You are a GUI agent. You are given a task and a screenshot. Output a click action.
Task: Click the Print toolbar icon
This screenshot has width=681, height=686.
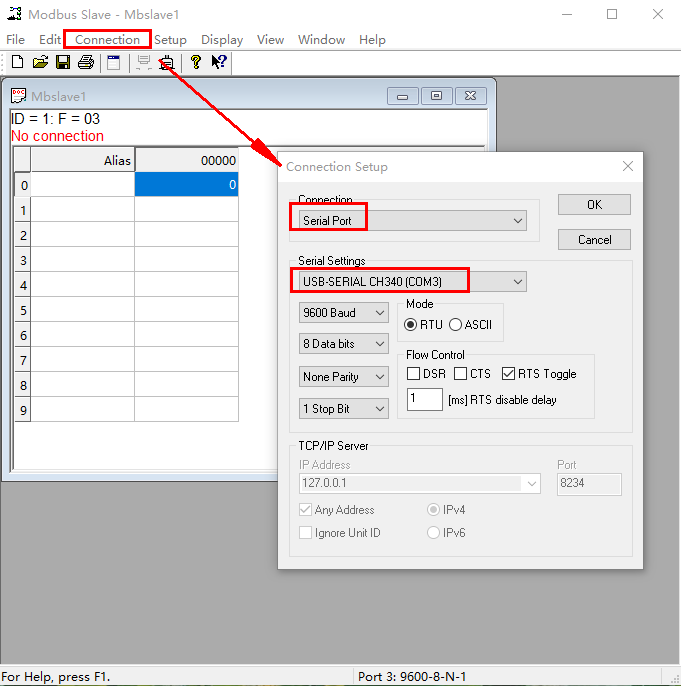(86, 62)
